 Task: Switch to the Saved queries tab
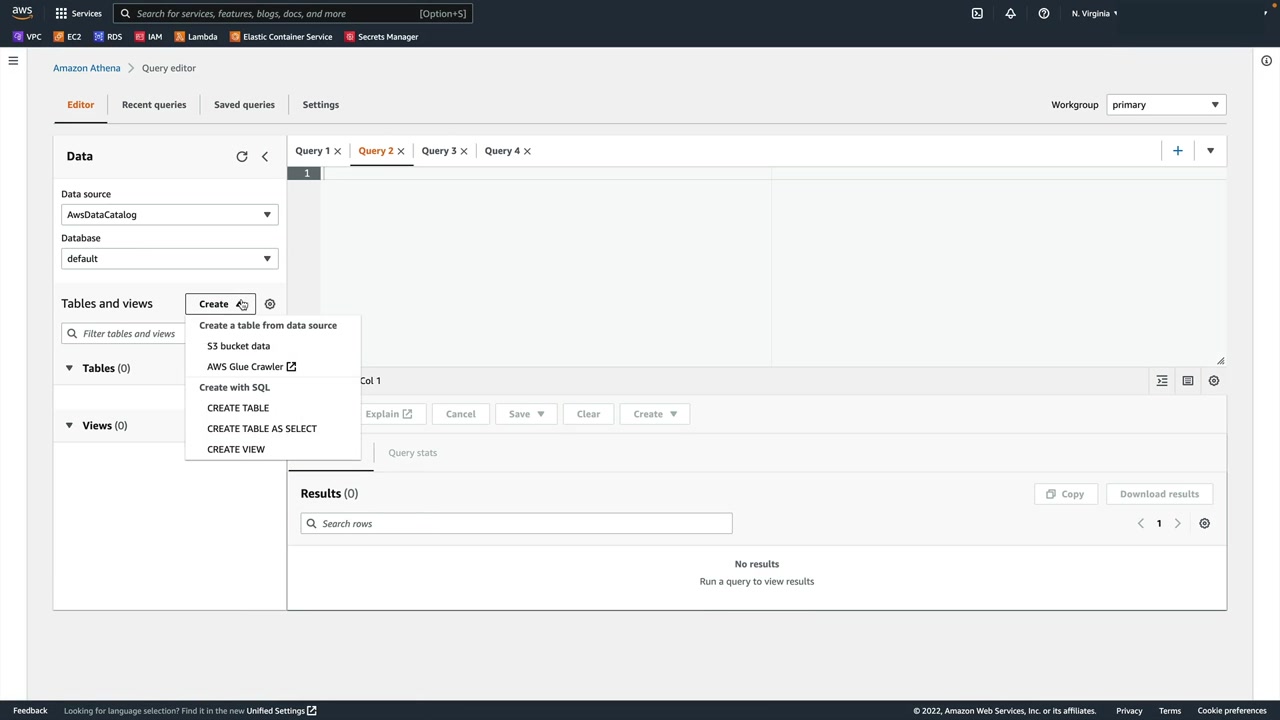[x=244, y=105]
